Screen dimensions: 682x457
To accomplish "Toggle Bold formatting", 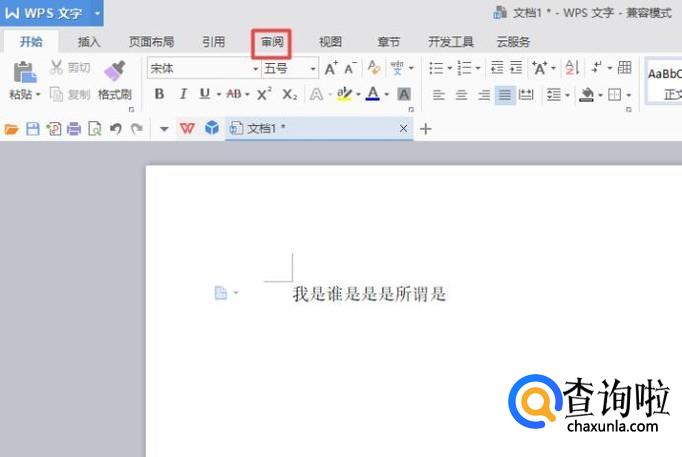I will click(x=159, y=94).
